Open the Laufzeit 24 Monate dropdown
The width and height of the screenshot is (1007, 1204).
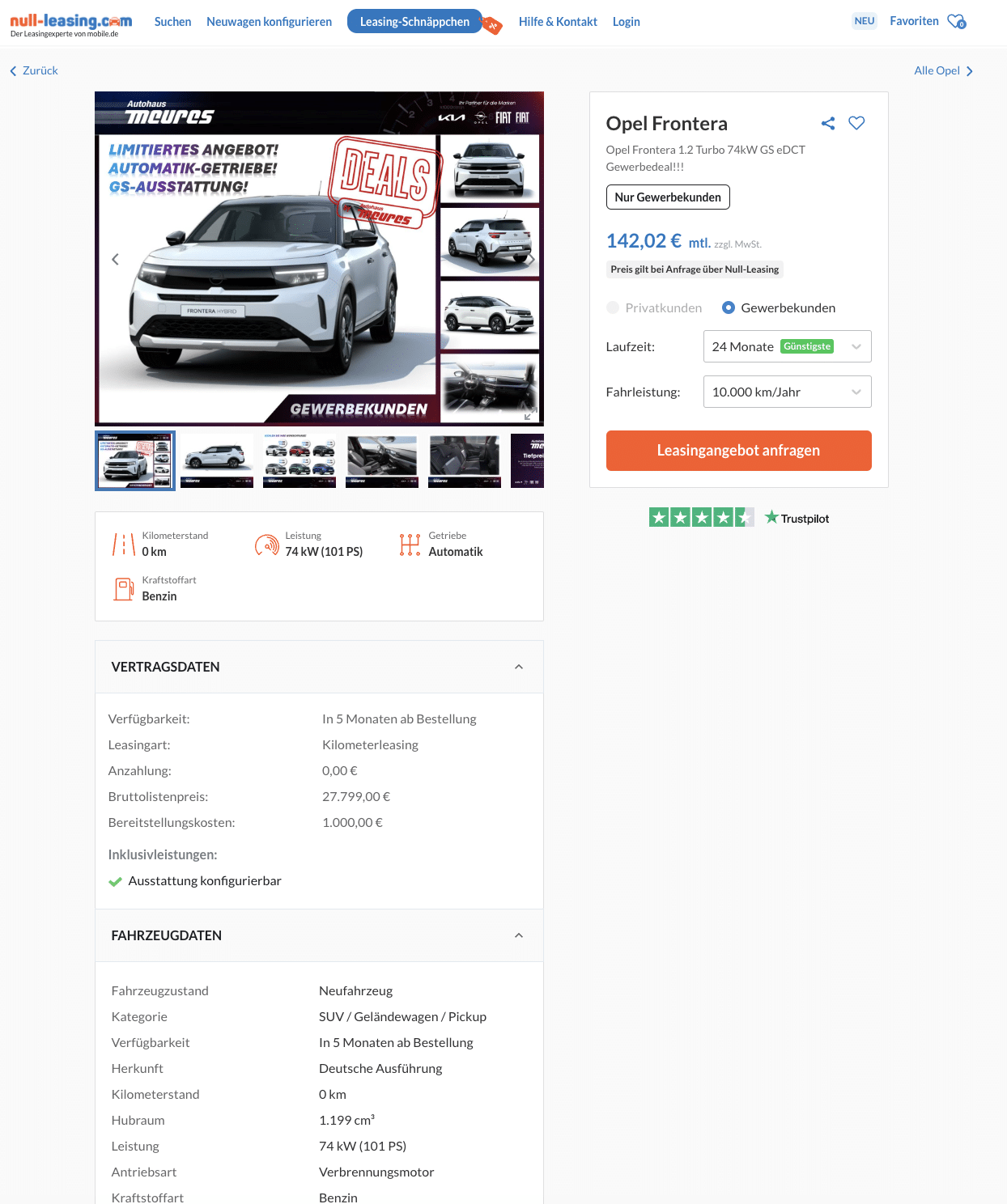[787, 346]
